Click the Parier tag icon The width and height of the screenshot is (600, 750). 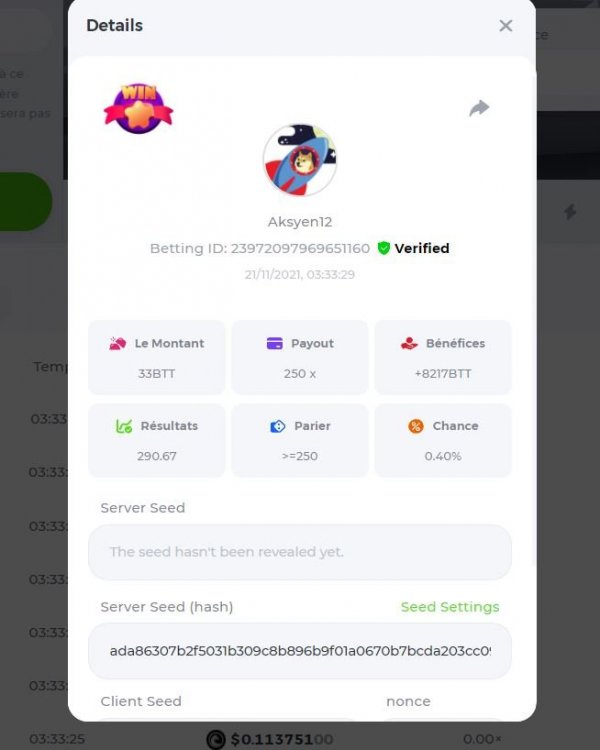tap(278, 426)
